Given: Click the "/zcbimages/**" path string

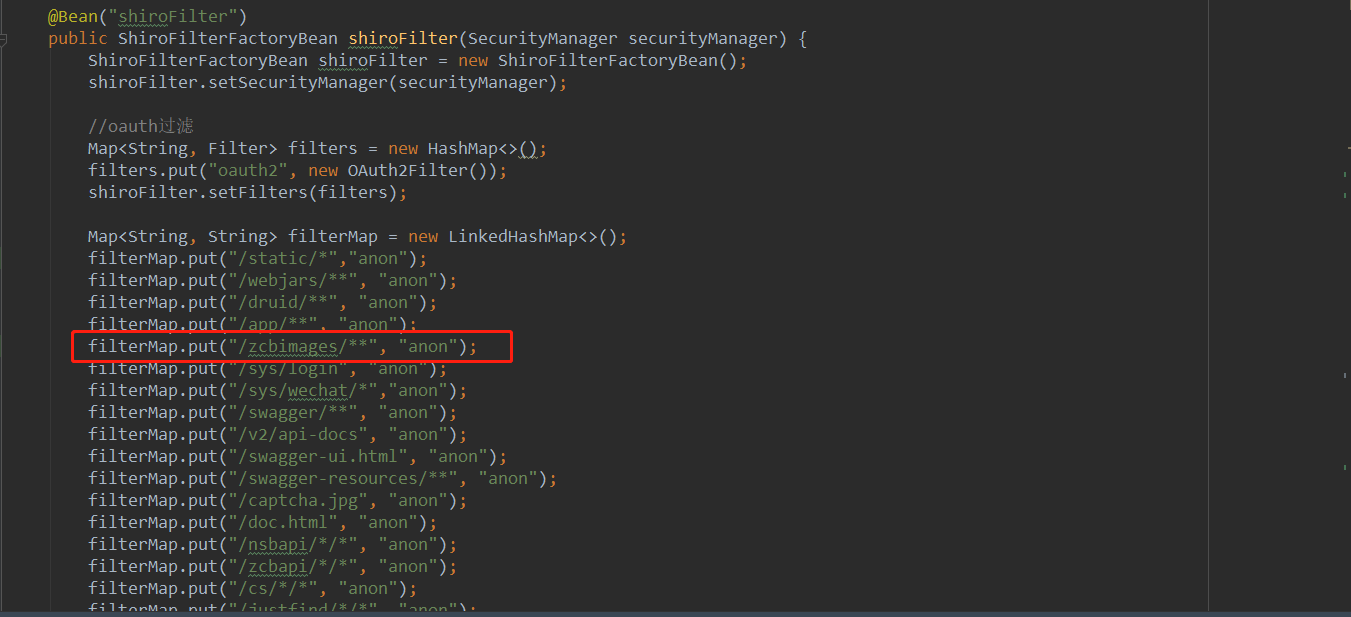Looking at the screenshot, I should pyautogui.click(x=303, y=347).
